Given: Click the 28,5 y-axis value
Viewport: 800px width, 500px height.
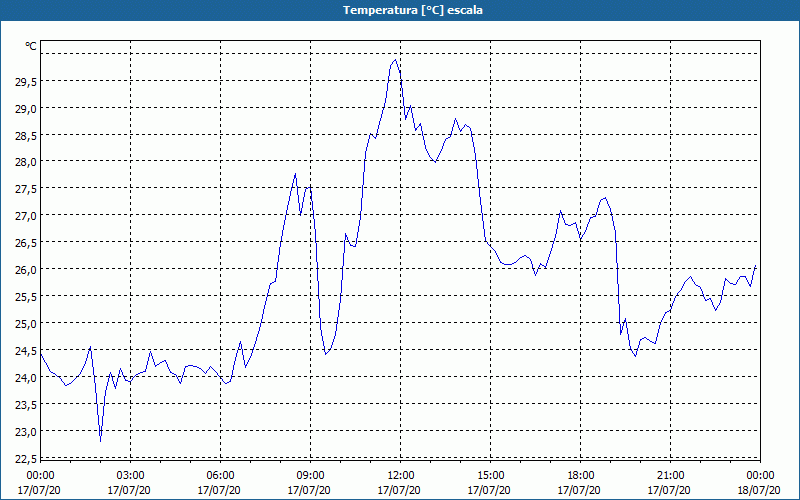Looking at the screenshot, I should 25,135.
